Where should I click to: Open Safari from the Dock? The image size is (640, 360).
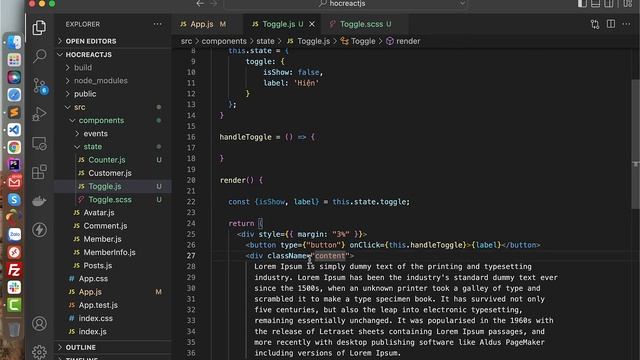pos(14,95)
